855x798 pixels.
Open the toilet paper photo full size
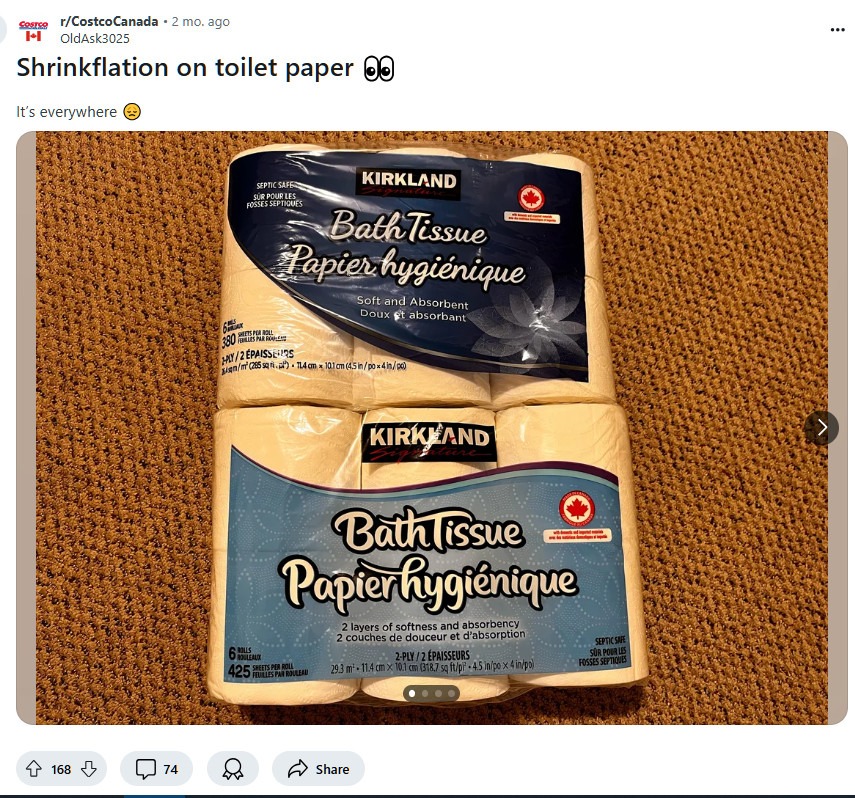click(x=431, y=428)
